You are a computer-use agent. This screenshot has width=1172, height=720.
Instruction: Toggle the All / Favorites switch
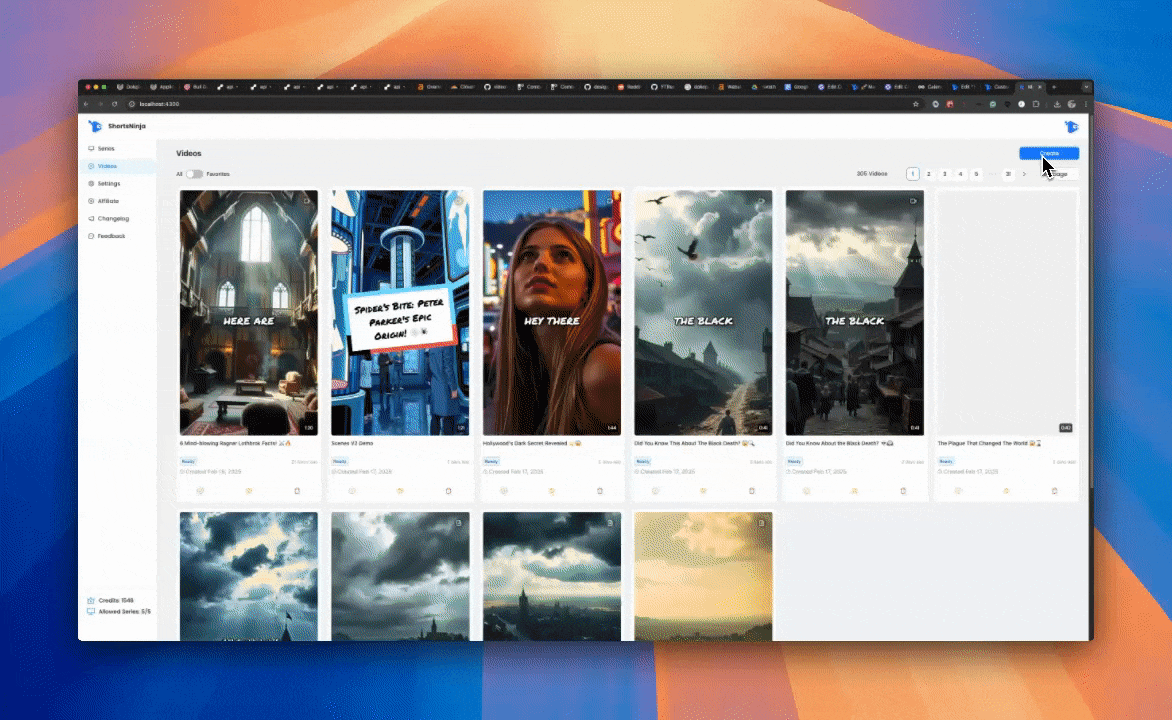194,174
